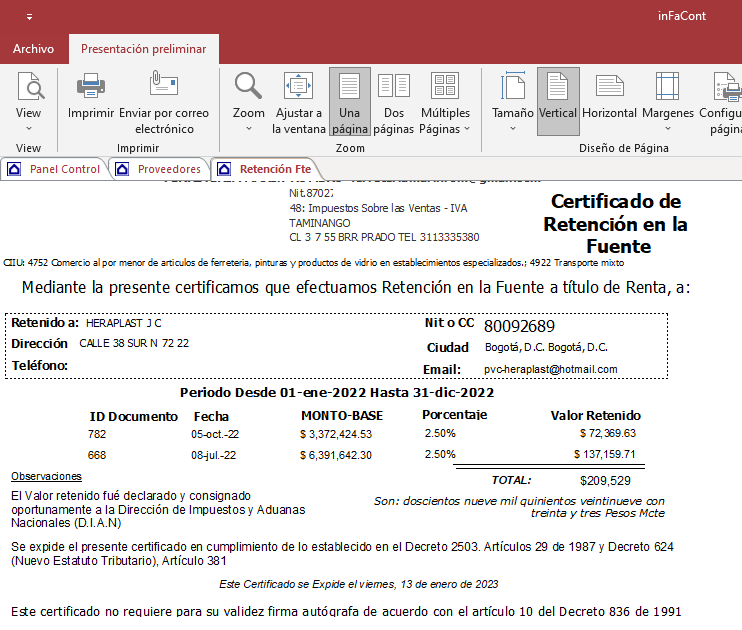Choose the Dos páginas layout icon

tap(393, 88)
